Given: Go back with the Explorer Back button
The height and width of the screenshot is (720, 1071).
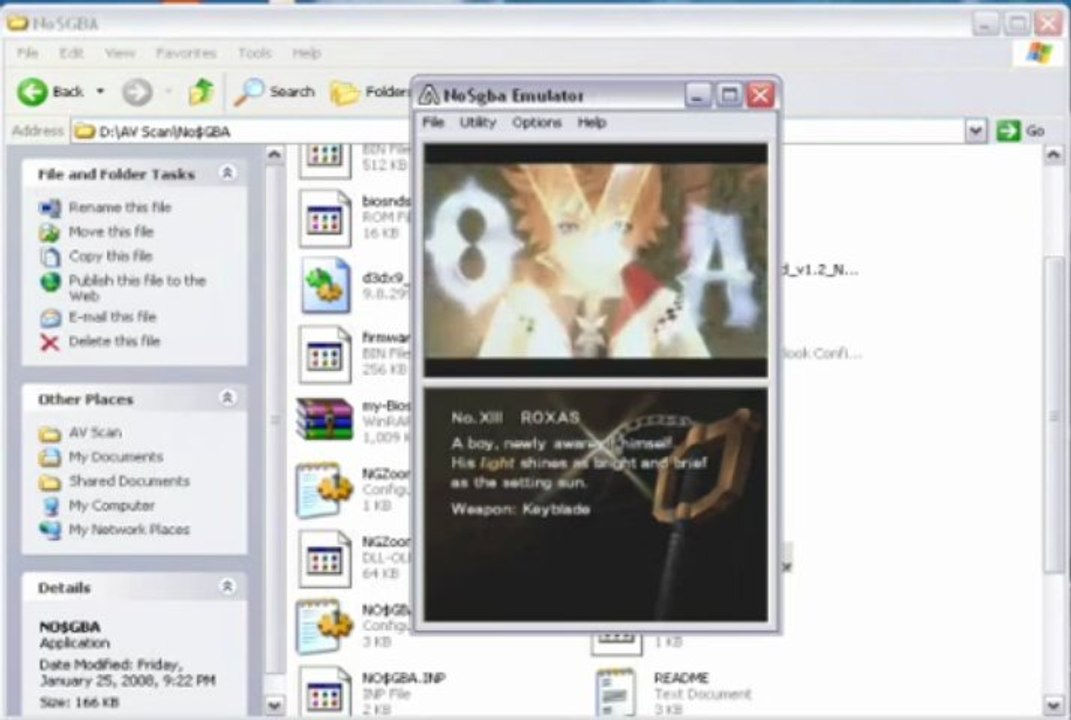Looking at the screenshot, I should pos(50,92).
